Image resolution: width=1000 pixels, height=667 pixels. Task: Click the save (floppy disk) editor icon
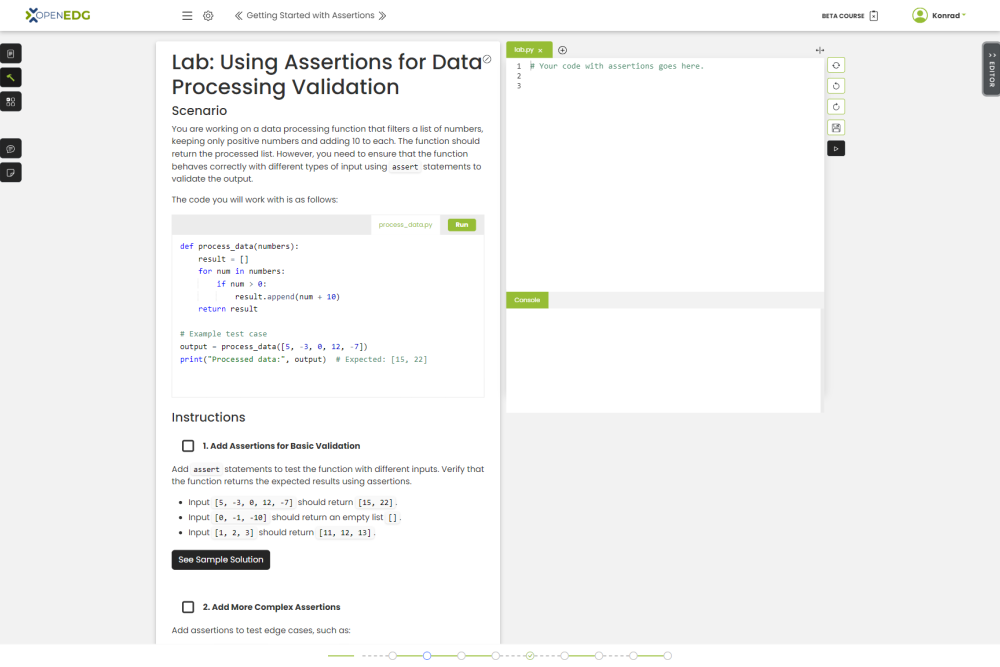pyautogui.click(x=836, y=127)
